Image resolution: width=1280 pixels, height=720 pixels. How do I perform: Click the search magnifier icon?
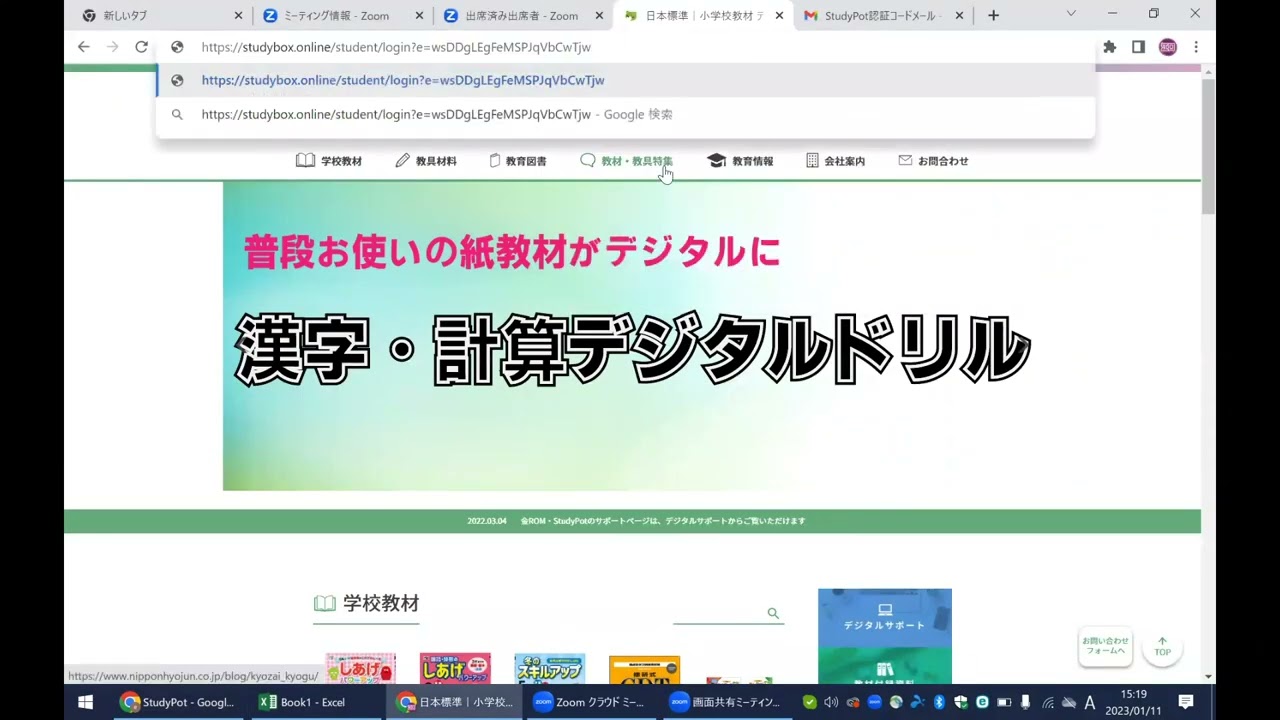pos(773,613)
